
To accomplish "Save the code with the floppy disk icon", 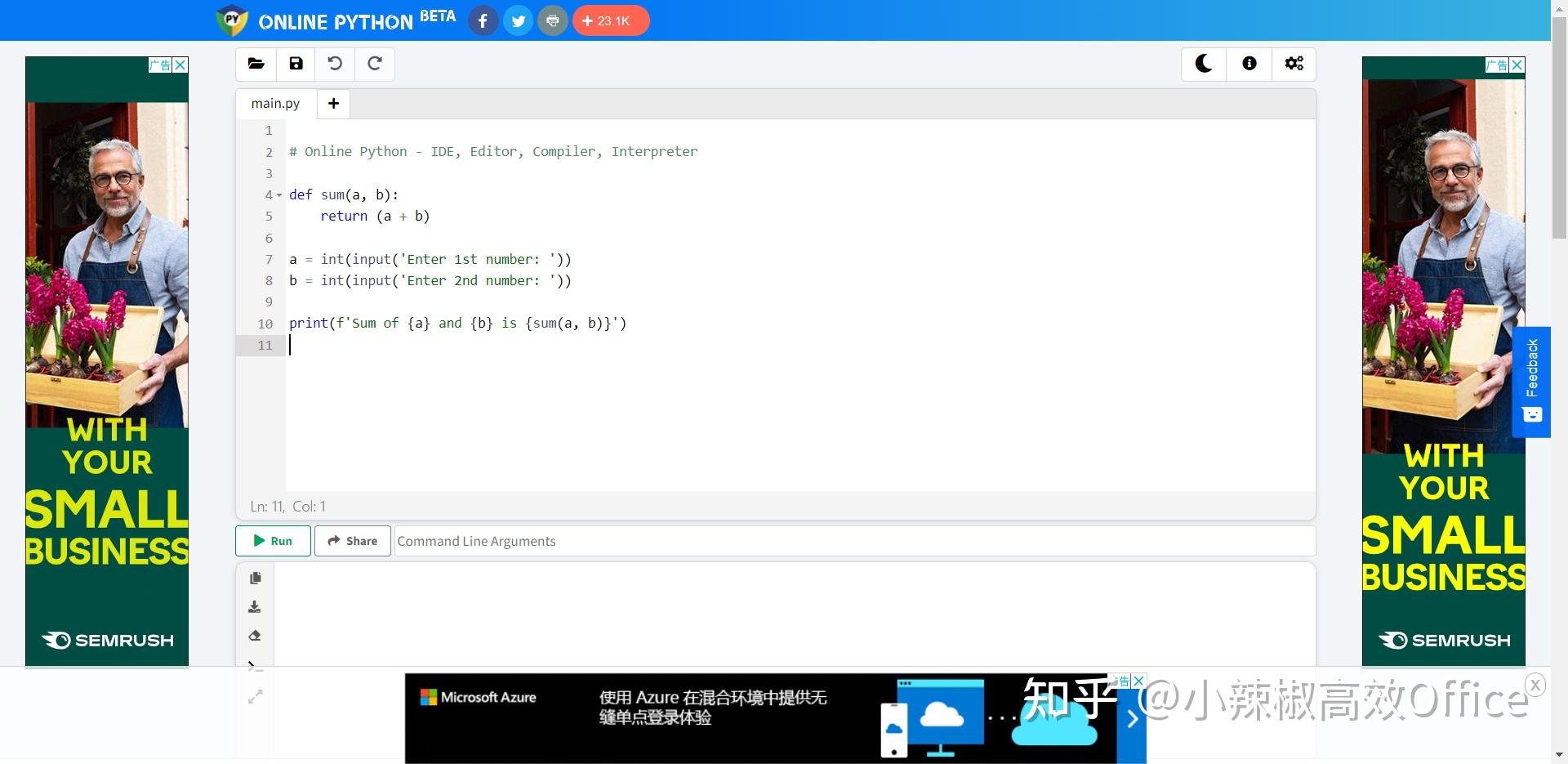I will coord(296,64).
